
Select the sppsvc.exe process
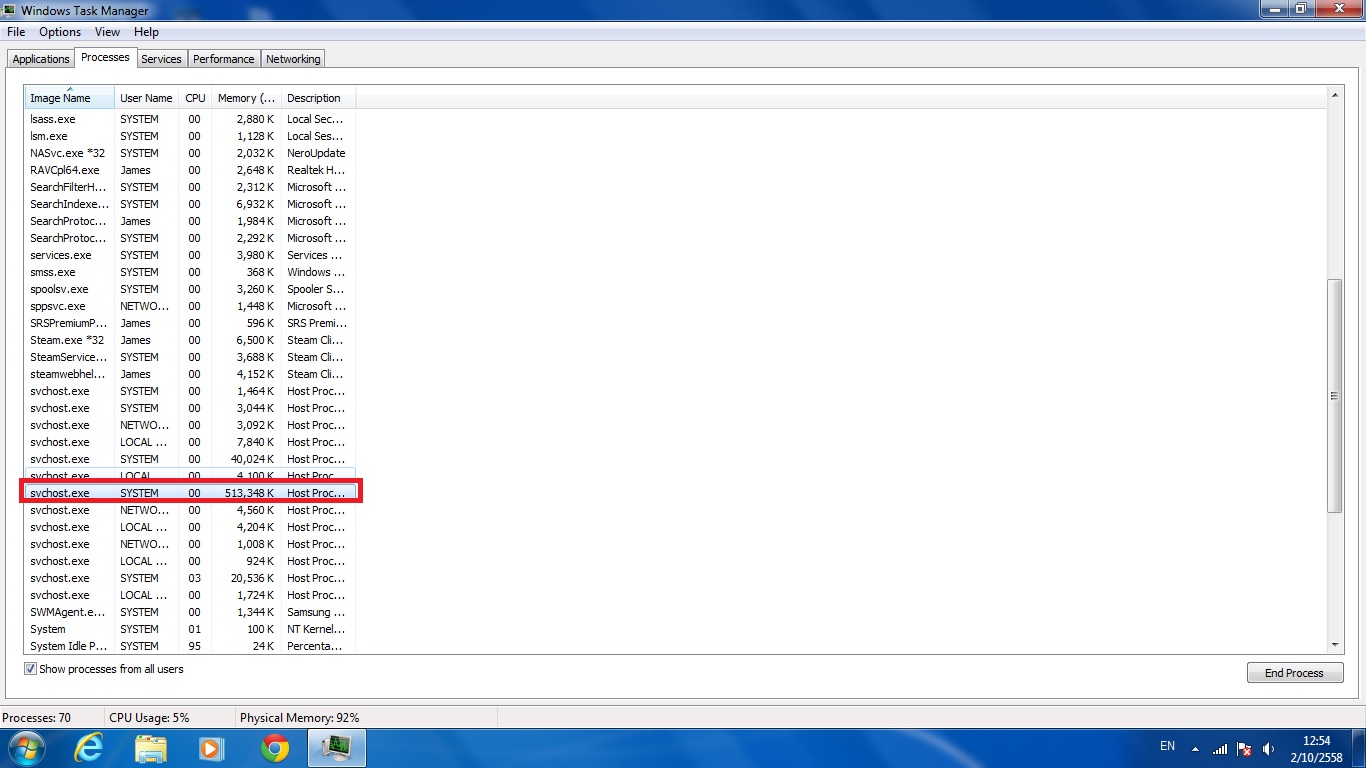(190, 306)
